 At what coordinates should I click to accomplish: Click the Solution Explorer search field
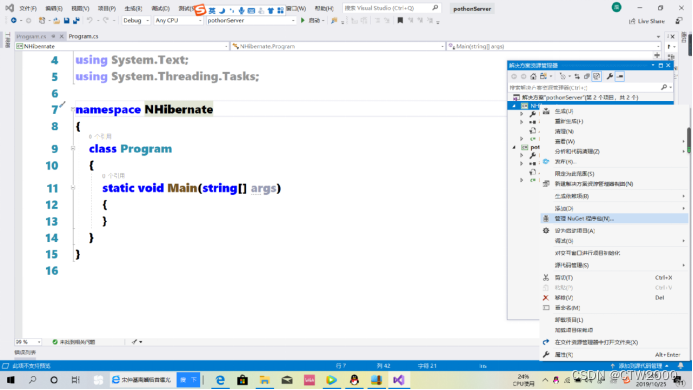590,88
